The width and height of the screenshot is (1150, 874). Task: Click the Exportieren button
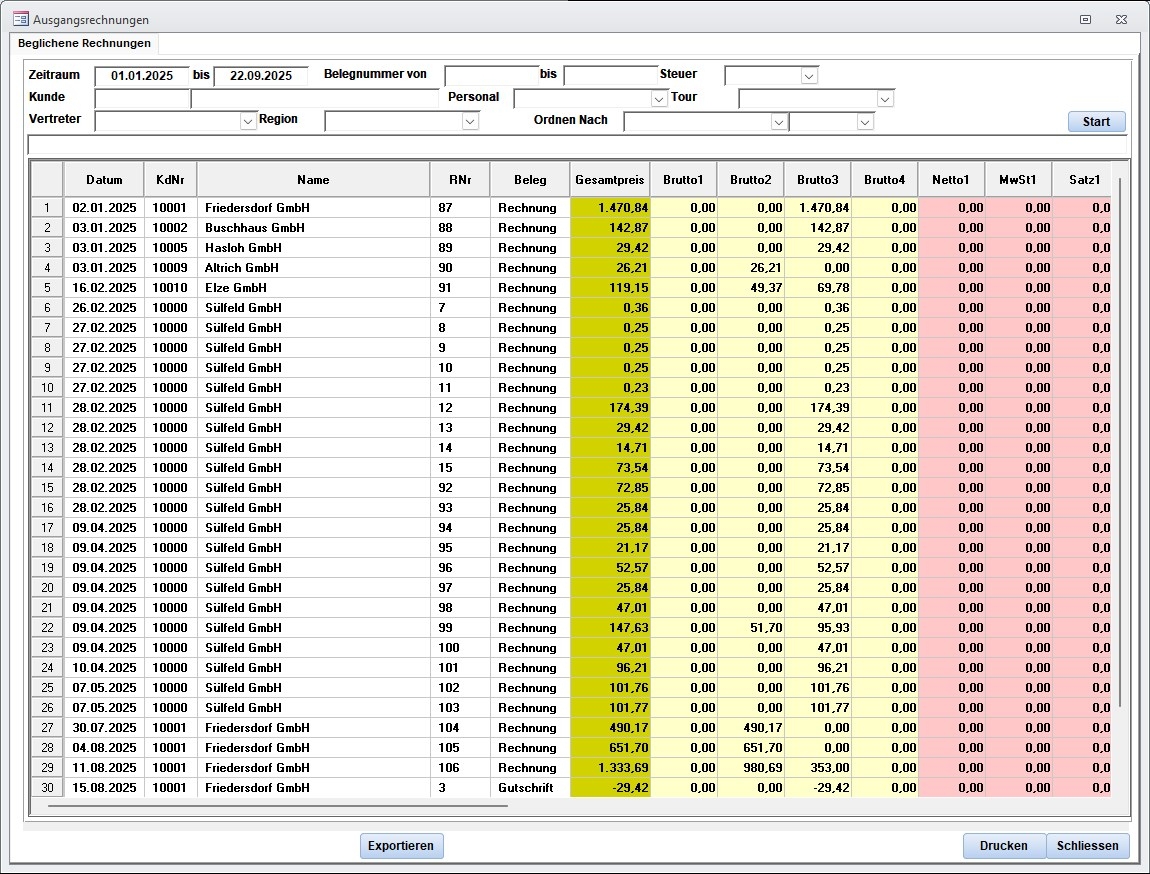click(x=401, y=846)
